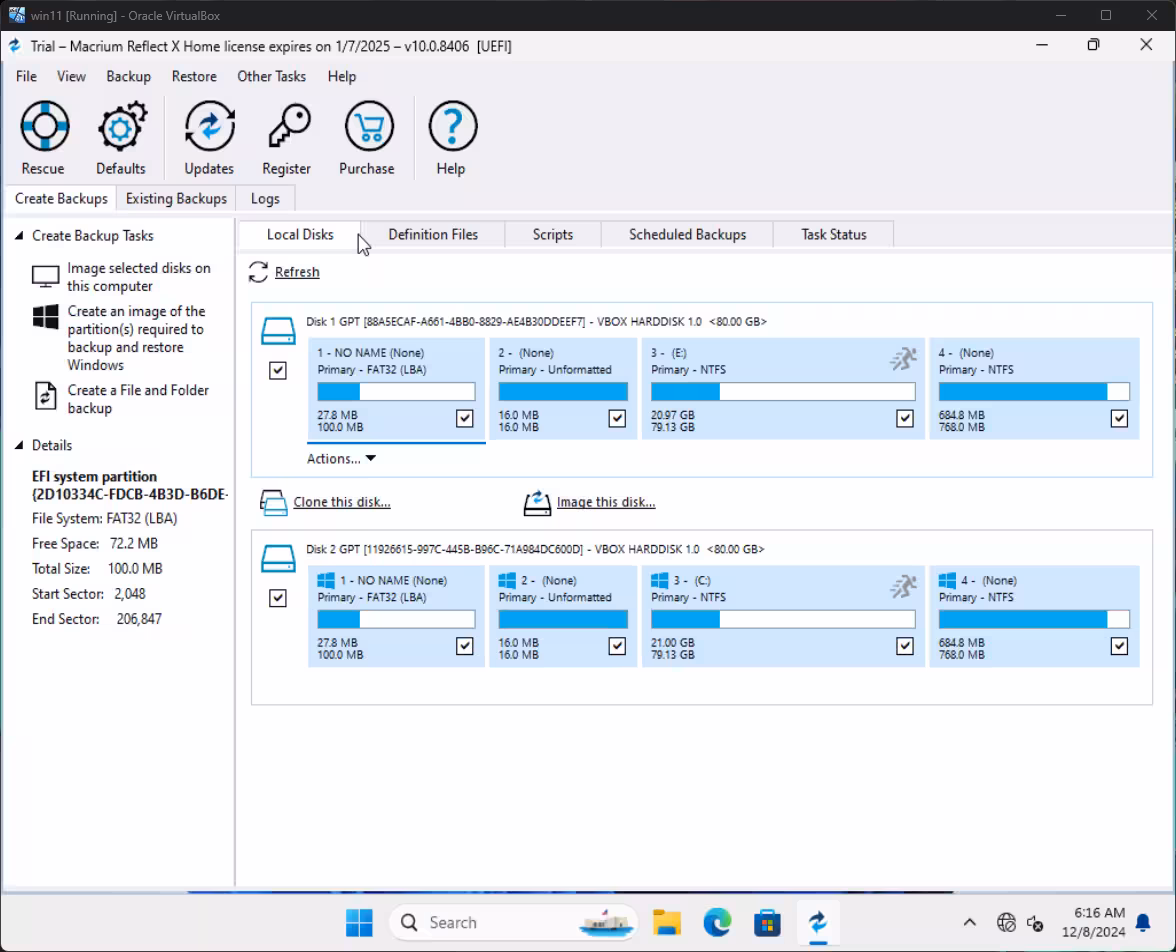1176x952 pixels.
Task: Toggle the Disk 1 whole-disk checkbox
Action: (x=278, y=371)
